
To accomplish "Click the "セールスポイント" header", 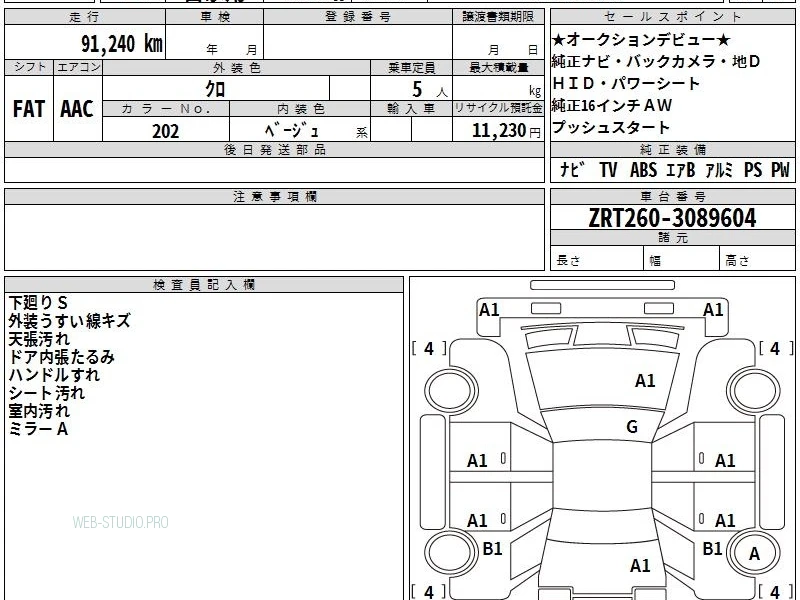I will click(672, 17).
